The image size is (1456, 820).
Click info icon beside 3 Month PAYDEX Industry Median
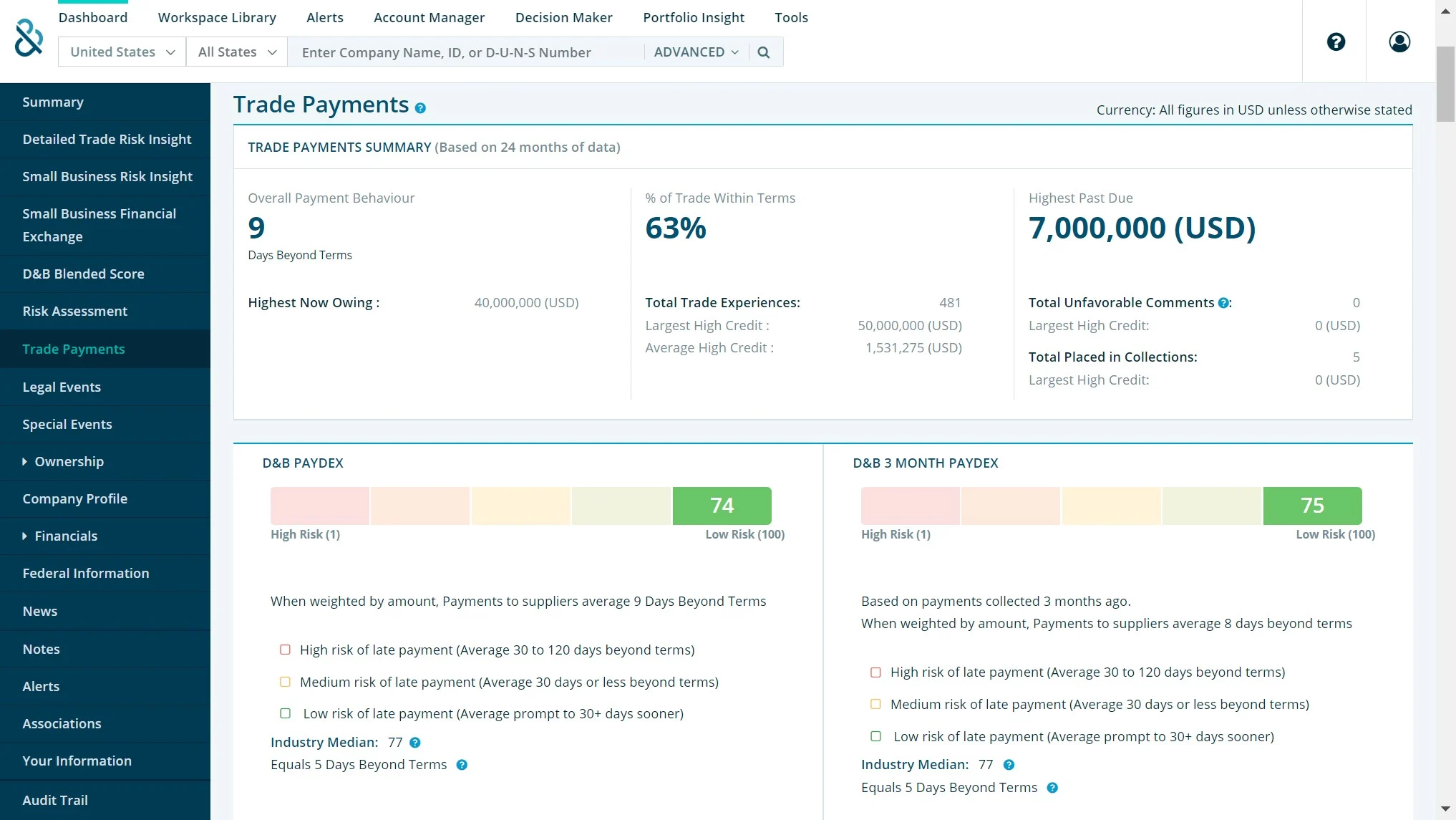coord(1009,765)
